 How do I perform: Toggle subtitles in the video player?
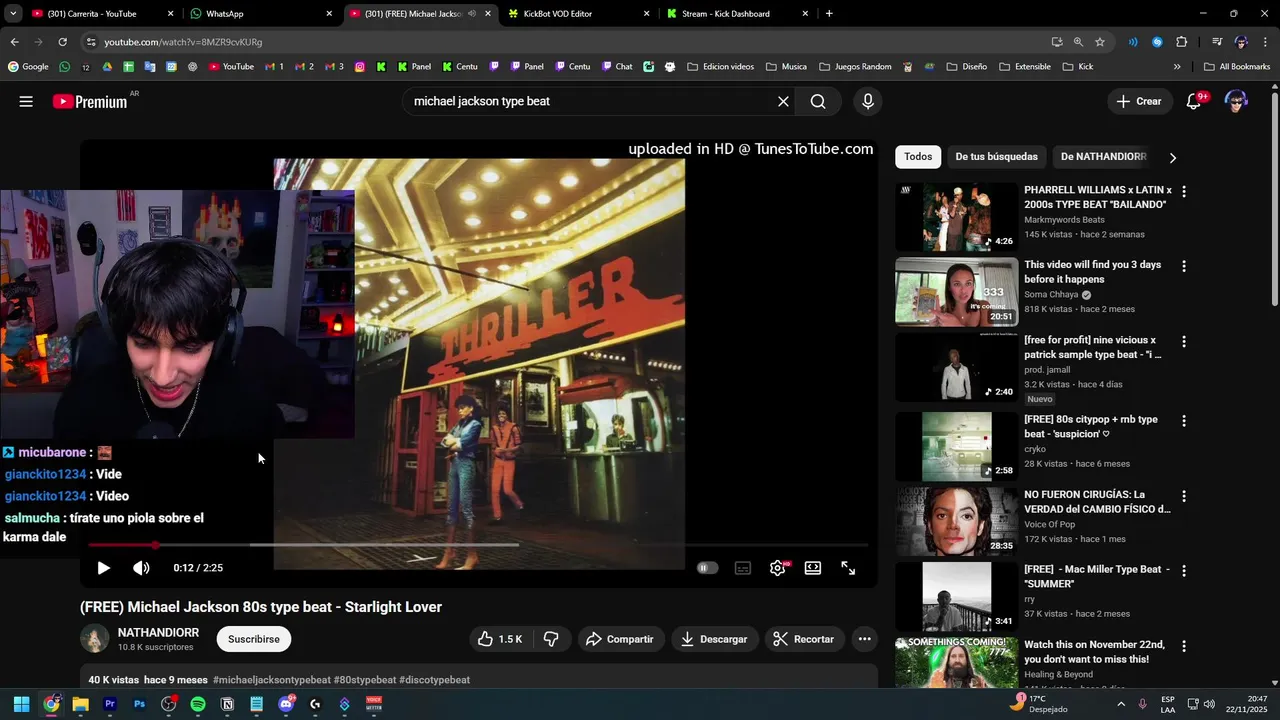coord(743,568)
